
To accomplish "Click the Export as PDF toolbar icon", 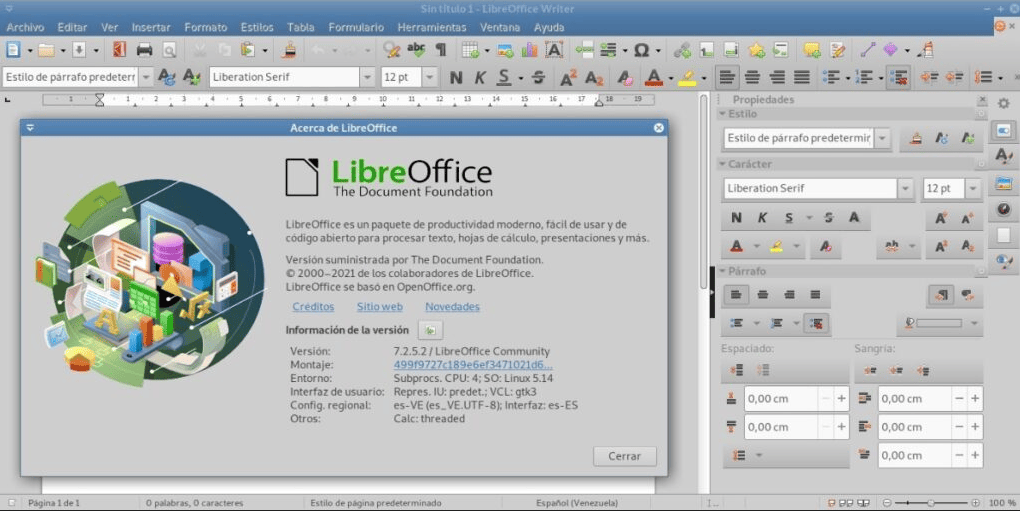I will [120, 49].
